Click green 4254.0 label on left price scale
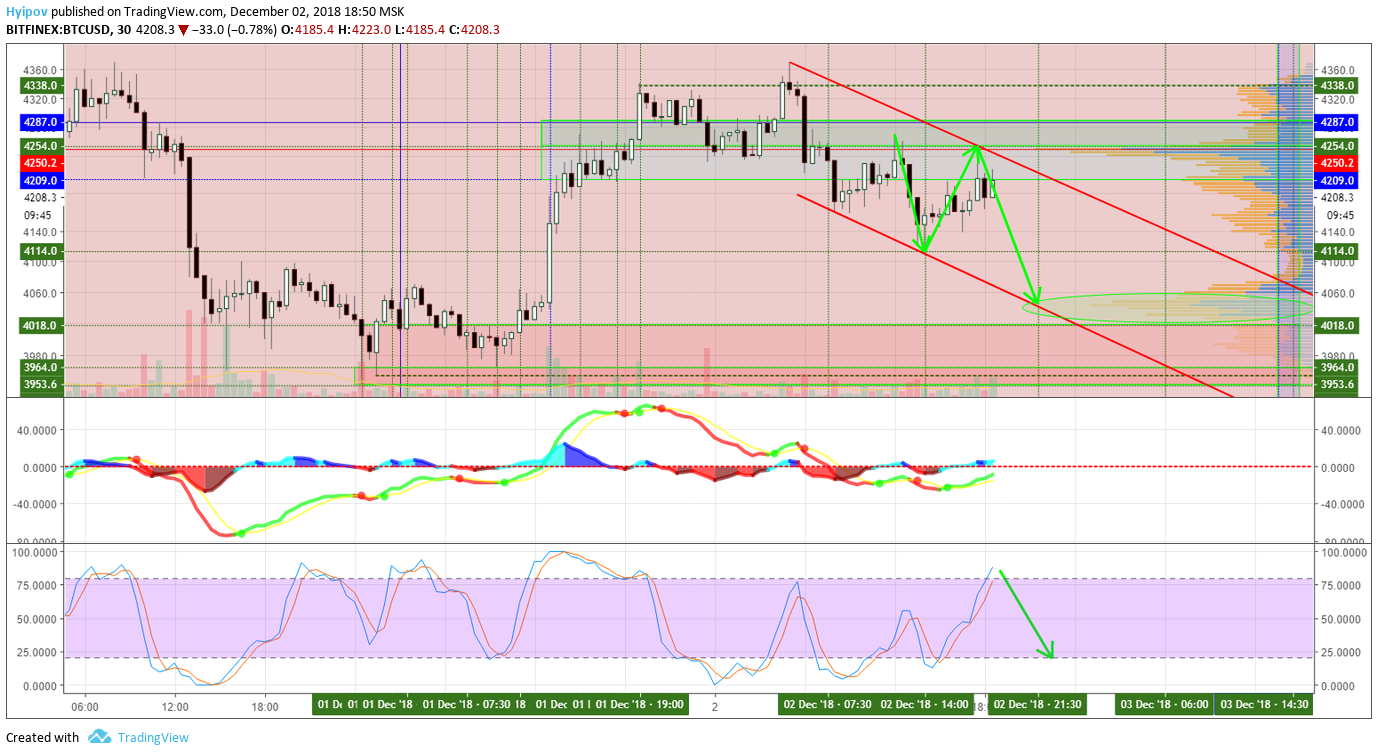Viewport: 1378px width, 755px height. tap(42, 146)
